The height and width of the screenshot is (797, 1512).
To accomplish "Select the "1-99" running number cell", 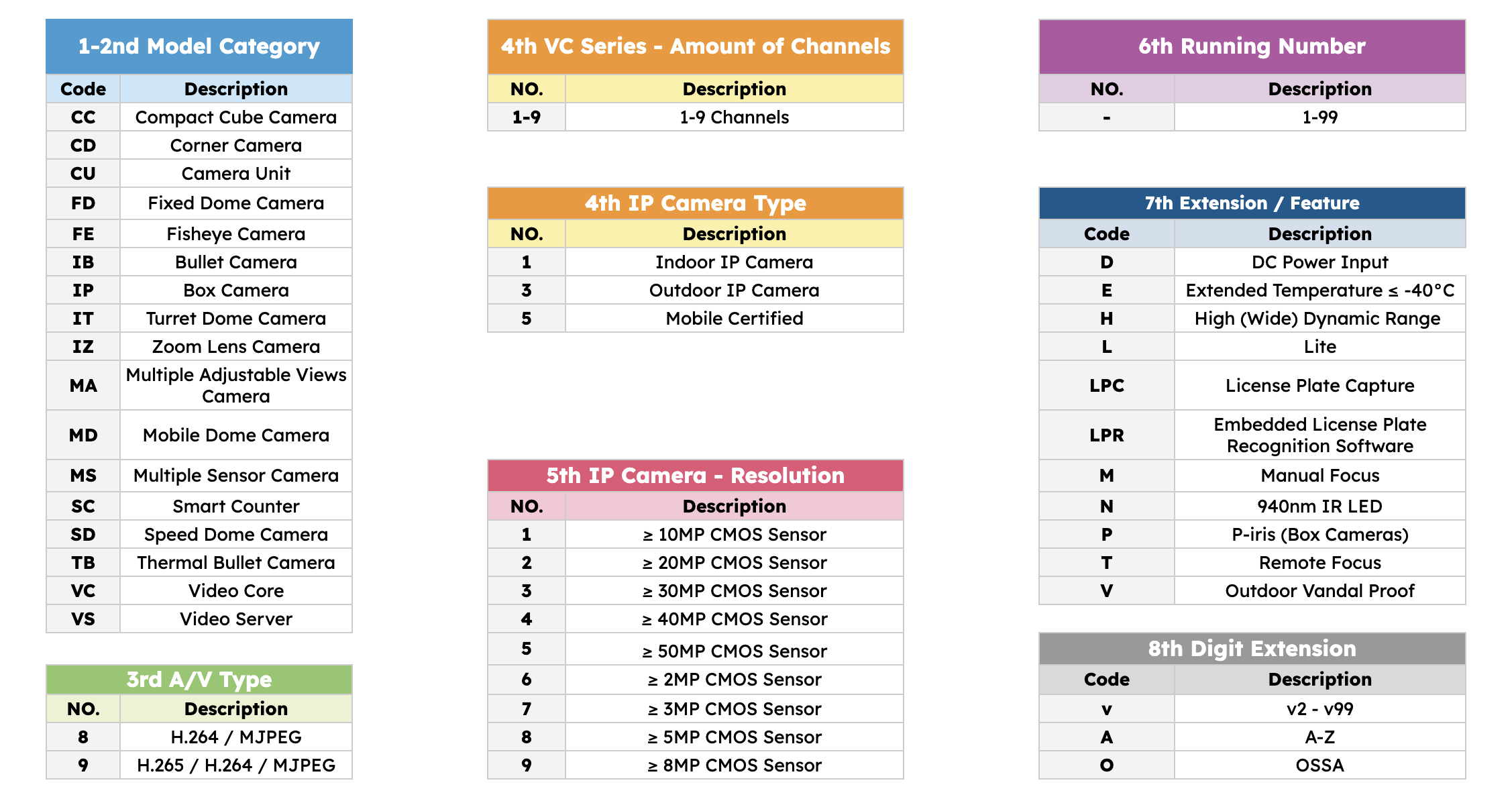I will click(1319, 117).
